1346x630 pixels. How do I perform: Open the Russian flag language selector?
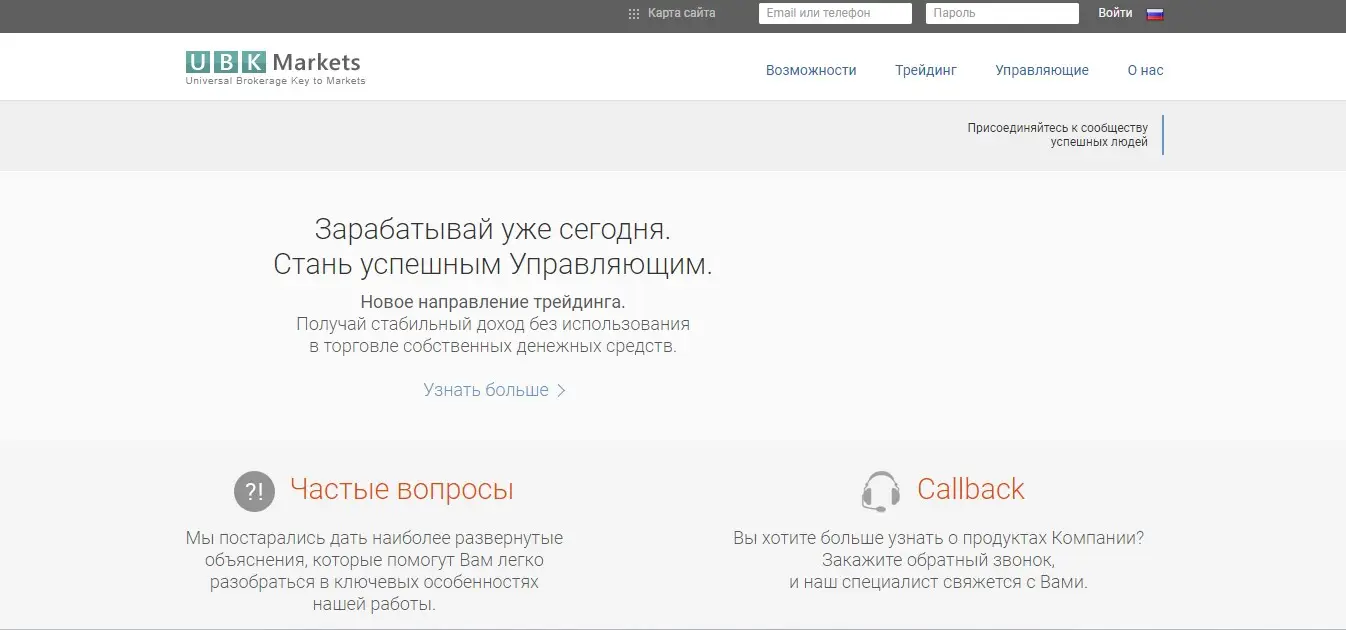click(1155, 14)
